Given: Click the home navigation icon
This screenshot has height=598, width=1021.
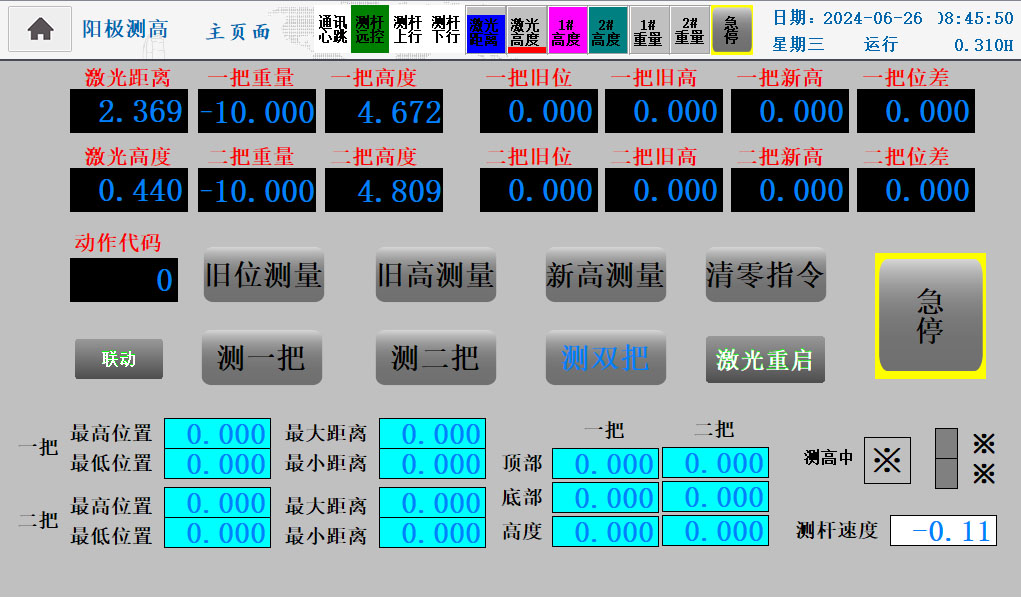Looking at the screenshot, I should tap(39, 28).
